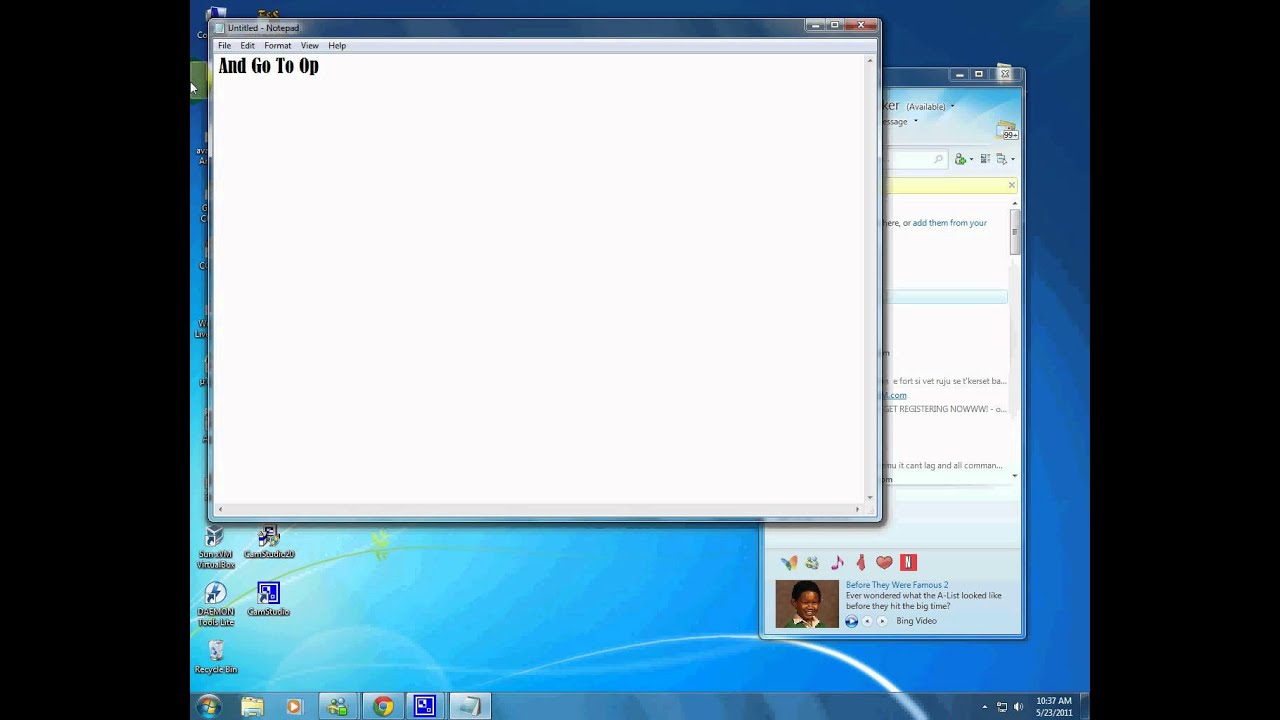Open the Windows Start menu
The image size is (1280, 720).
coord(209,706)
